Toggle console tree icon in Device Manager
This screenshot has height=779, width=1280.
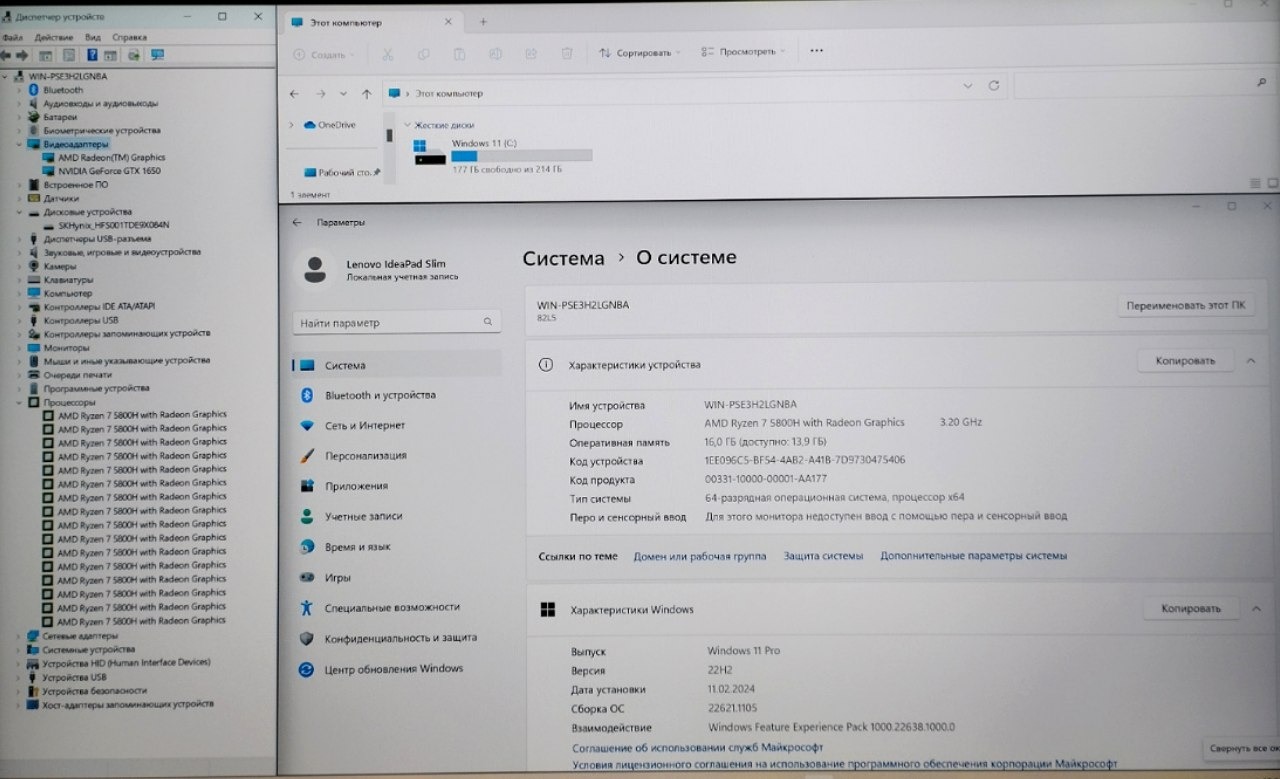click(x=45, y=55)
